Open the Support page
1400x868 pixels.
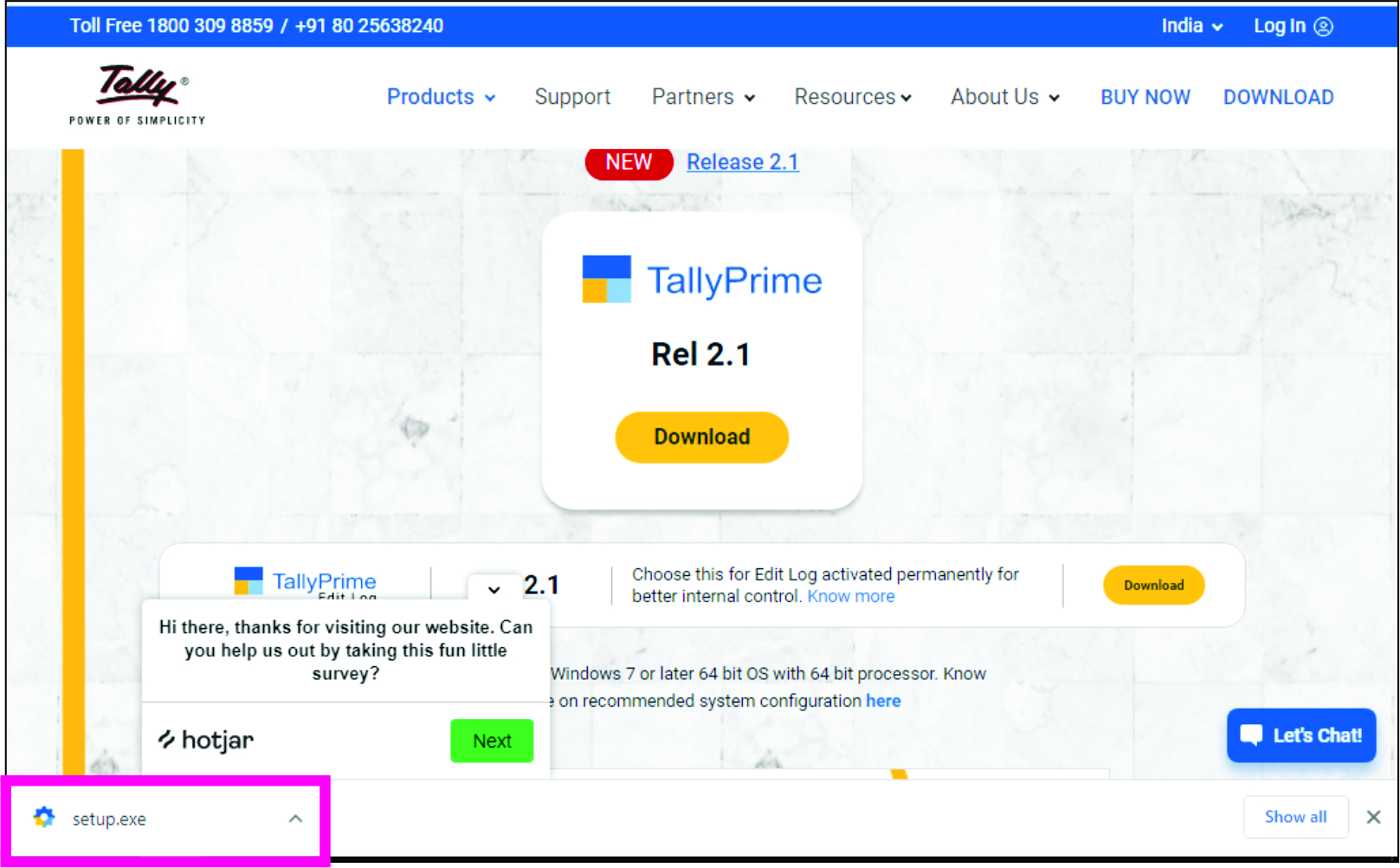coord(572,97)
